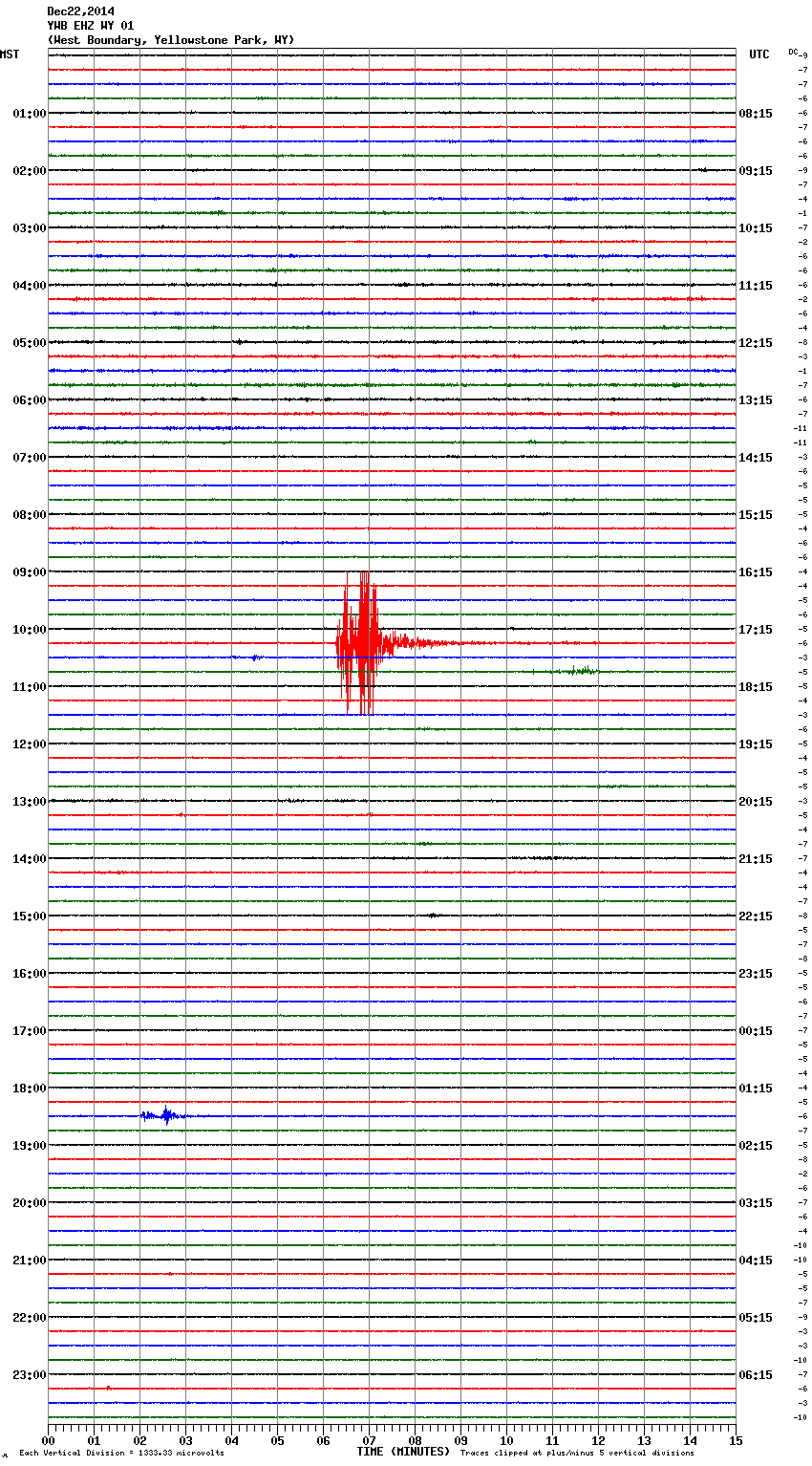Viewport: 812px width, 1466px height.
Task: Select the 15:00 MST time label
Action: pyautogui.click(x=29, y=916)
